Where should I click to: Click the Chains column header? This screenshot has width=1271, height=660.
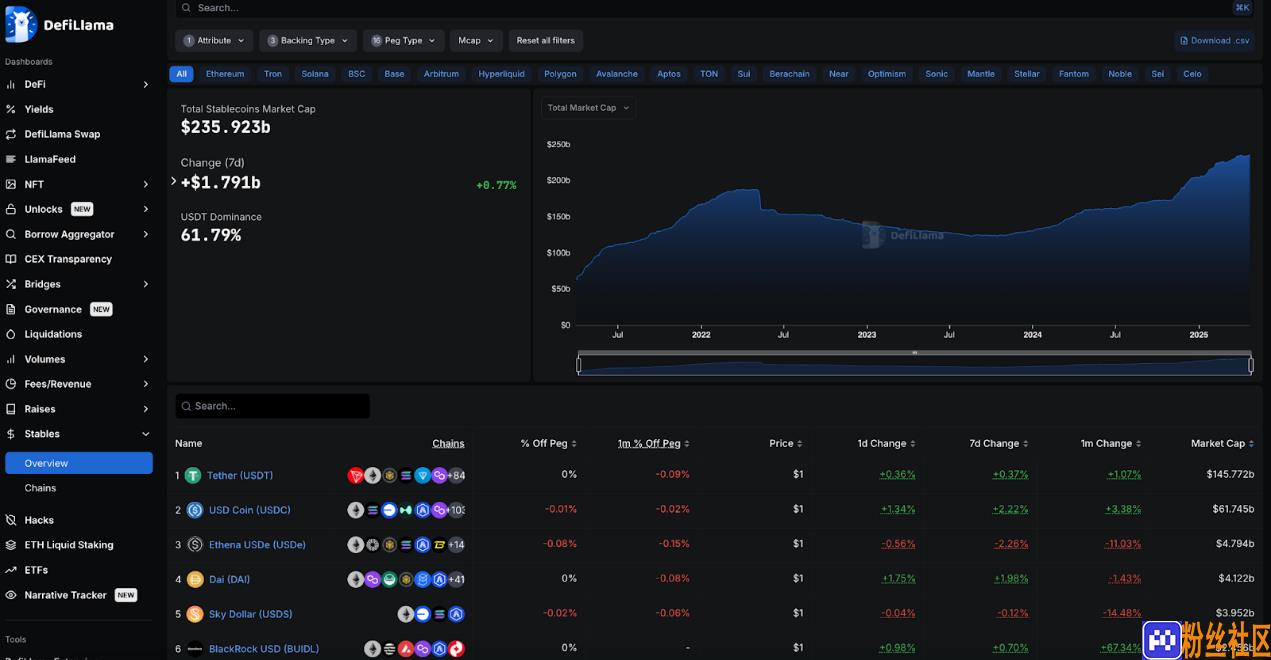tap(448, 443)
